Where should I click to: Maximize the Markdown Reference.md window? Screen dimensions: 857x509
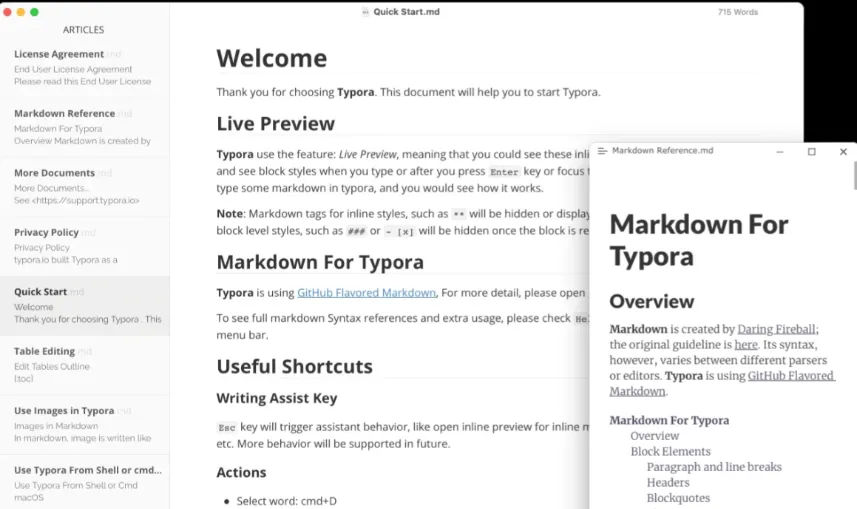tap(812, 151)
